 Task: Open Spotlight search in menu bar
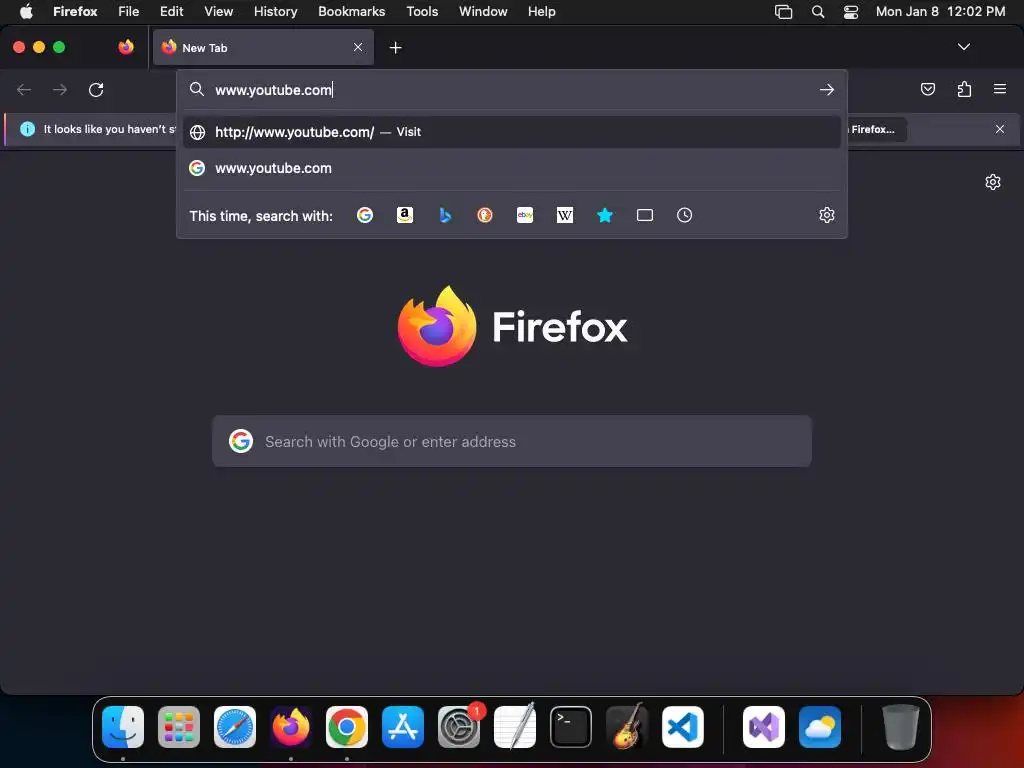coord(818,11)
